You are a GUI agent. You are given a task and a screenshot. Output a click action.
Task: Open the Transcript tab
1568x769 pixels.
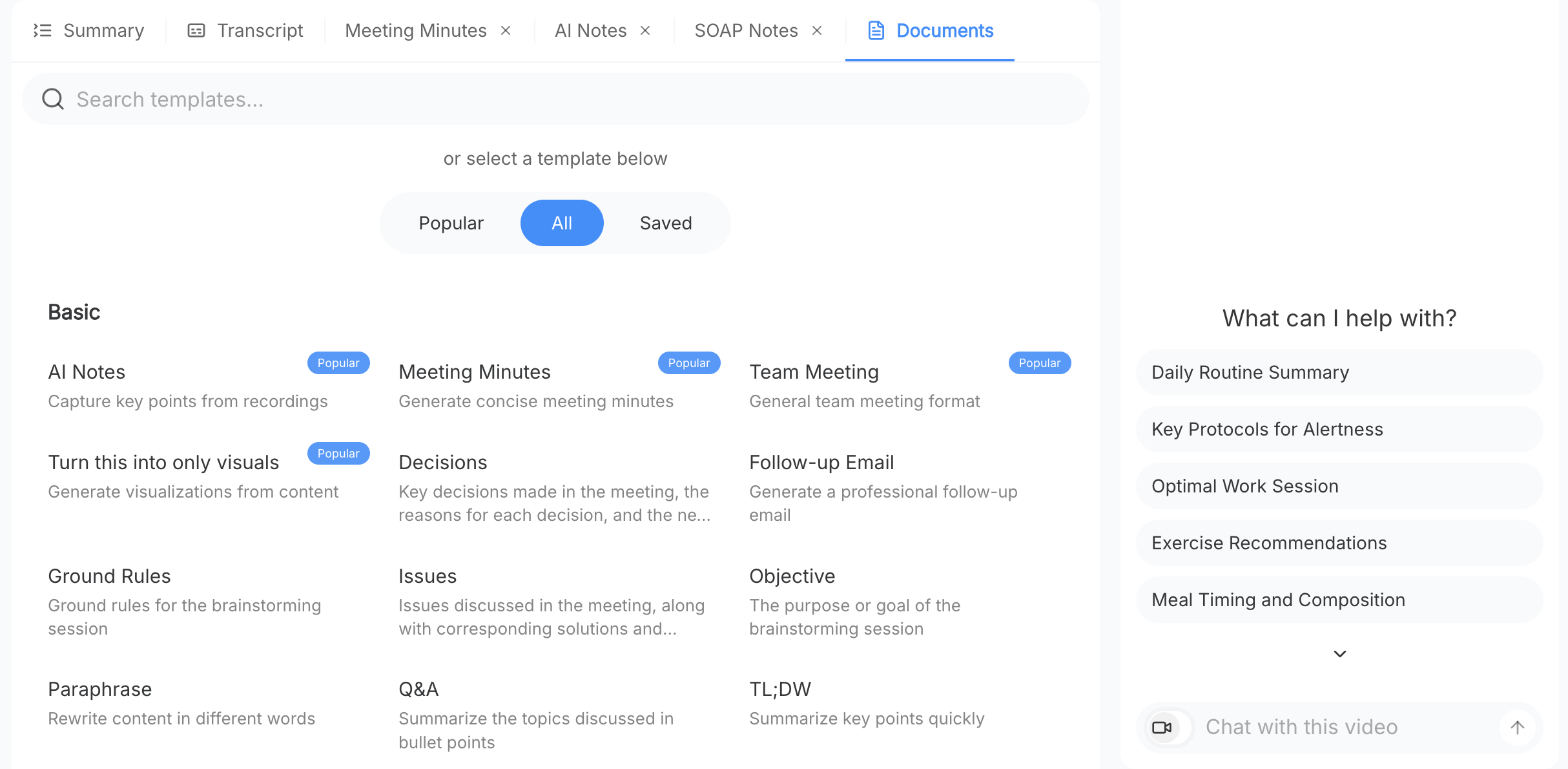(x=260, y=30)
